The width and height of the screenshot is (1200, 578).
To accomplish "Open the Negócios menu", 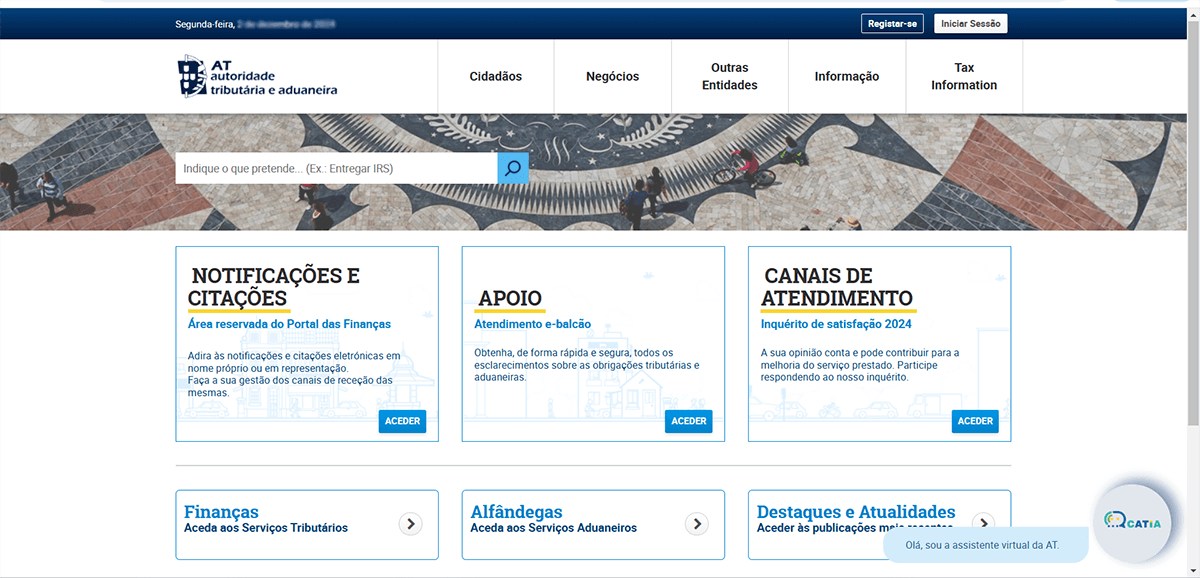I will click(612, 76).
